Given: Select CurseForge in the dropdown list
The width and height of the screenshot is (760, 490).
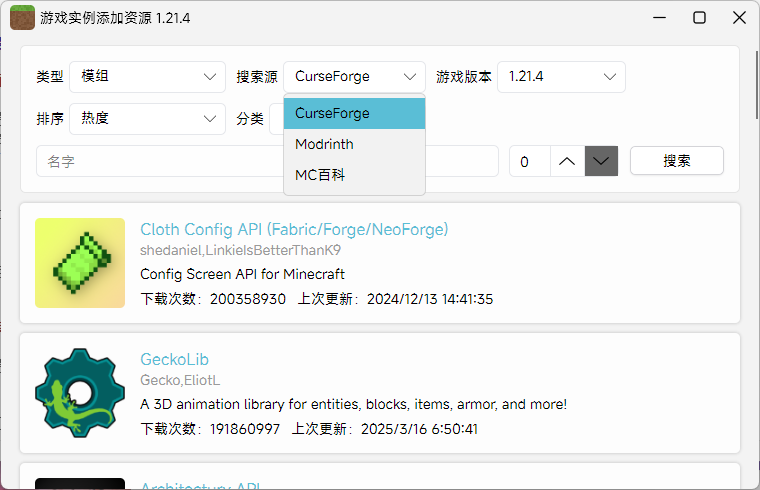Looking at the screenshot, I should [x=354, y=113].
